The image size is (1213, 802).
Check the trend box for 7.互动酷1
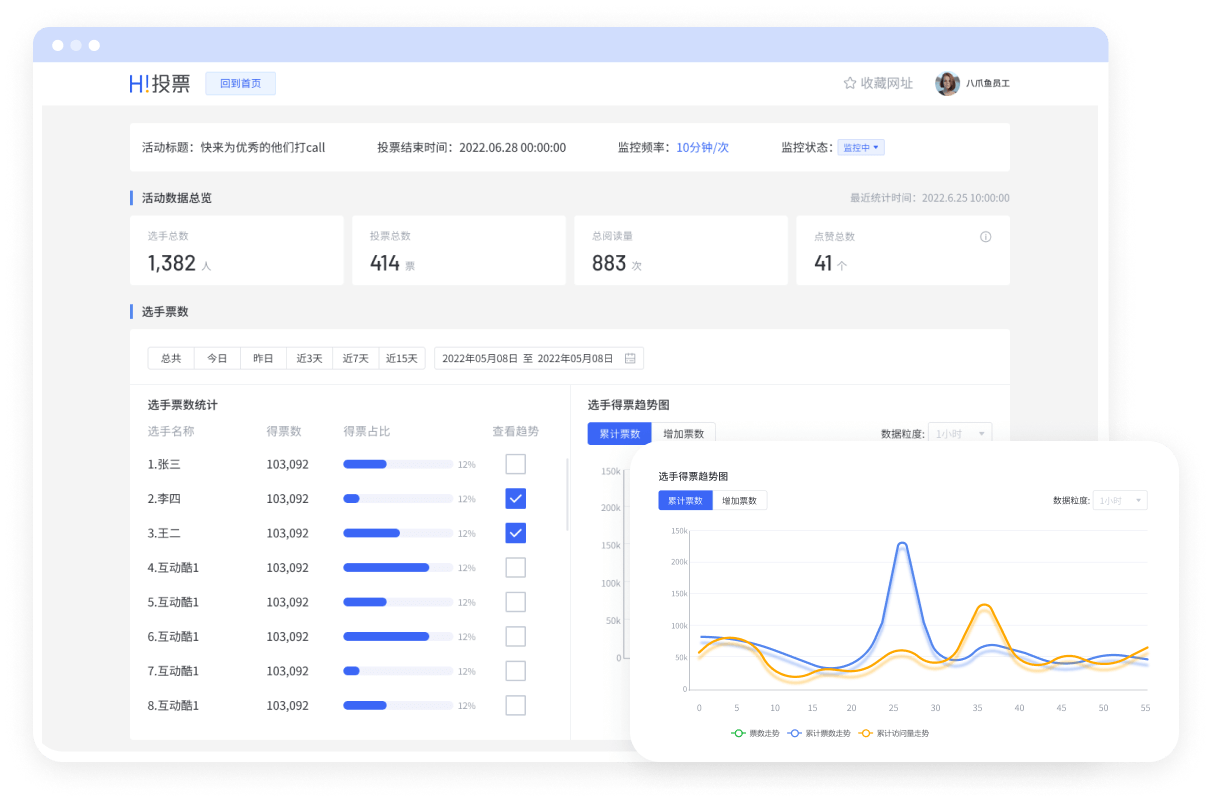[x=515, y=671]
